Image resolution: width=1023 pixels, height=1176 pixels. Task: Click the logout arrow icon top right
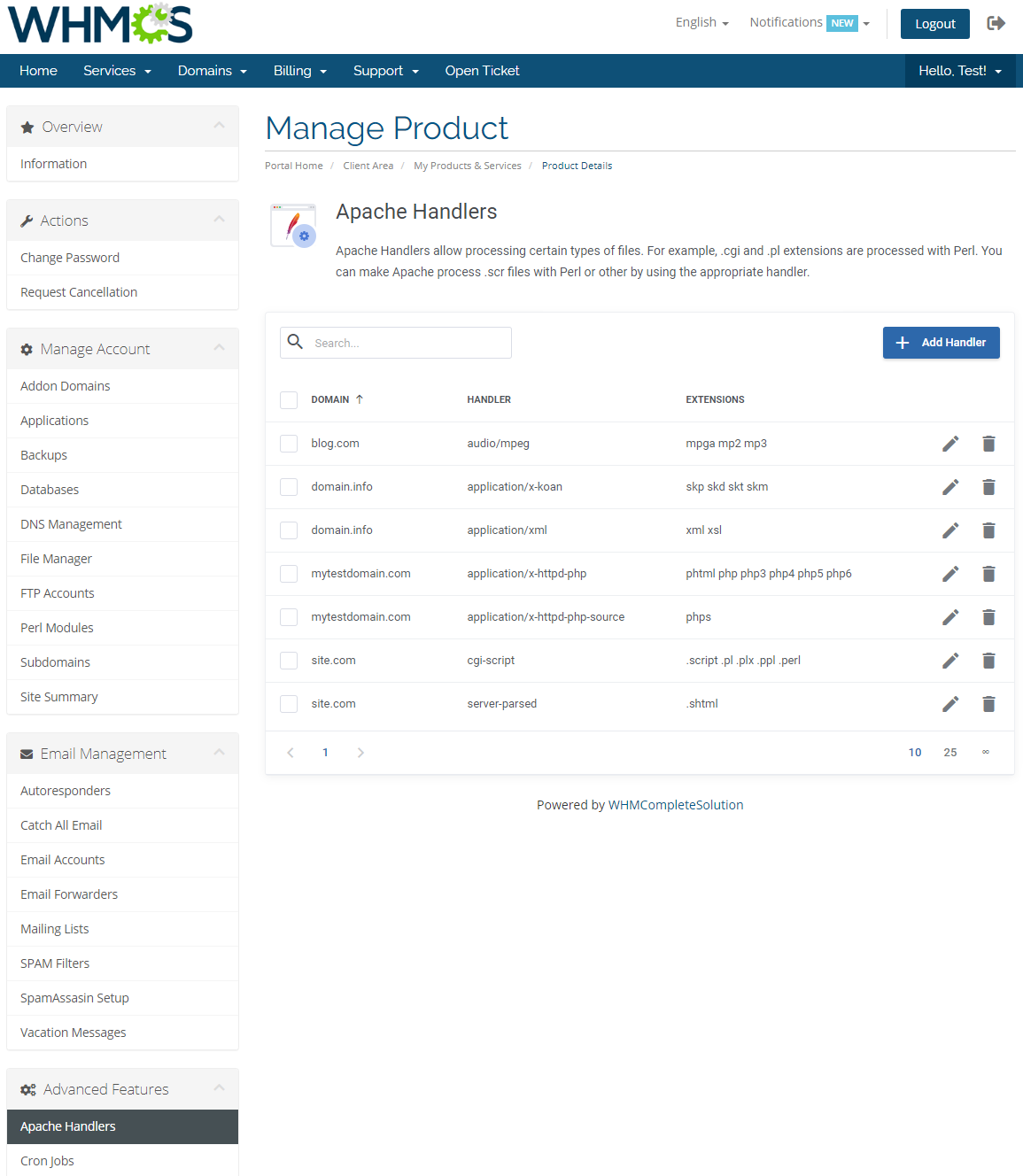(996, 23)
